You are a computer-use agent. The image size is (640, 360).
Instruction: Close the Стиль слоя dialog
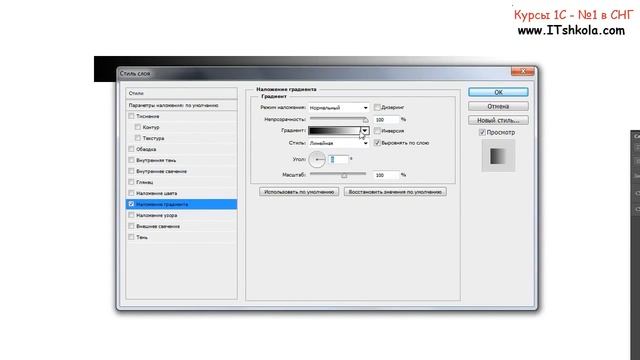coord(522,72)
